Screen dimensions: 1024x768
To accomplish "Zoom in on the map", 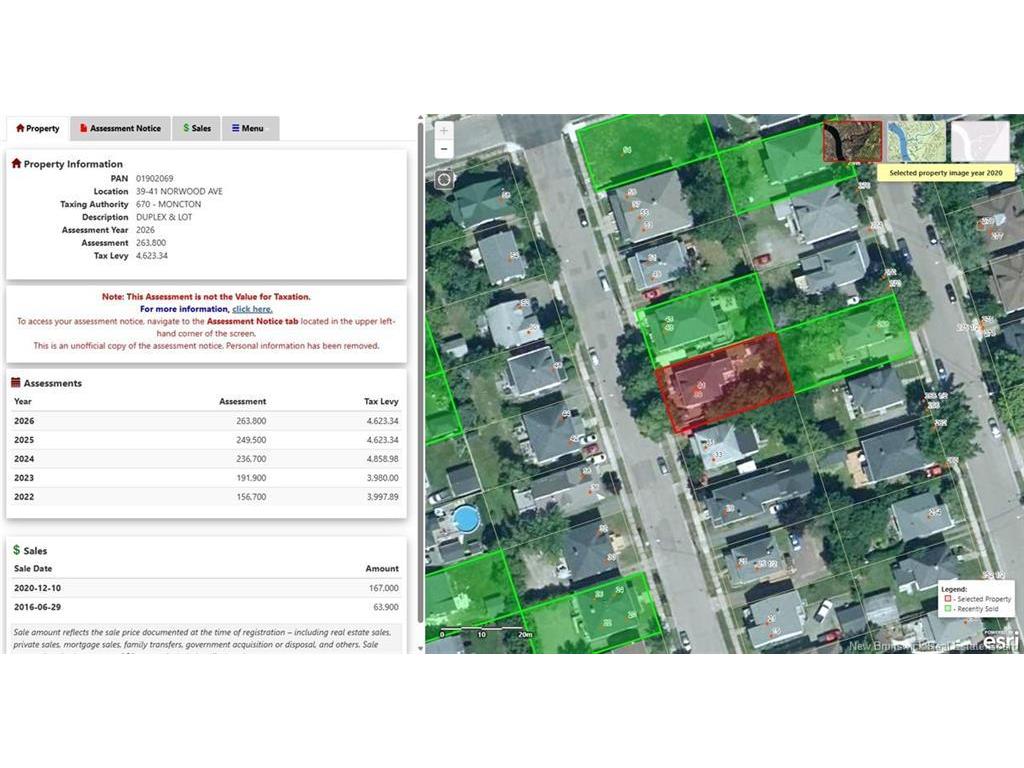I will point(444,131).
